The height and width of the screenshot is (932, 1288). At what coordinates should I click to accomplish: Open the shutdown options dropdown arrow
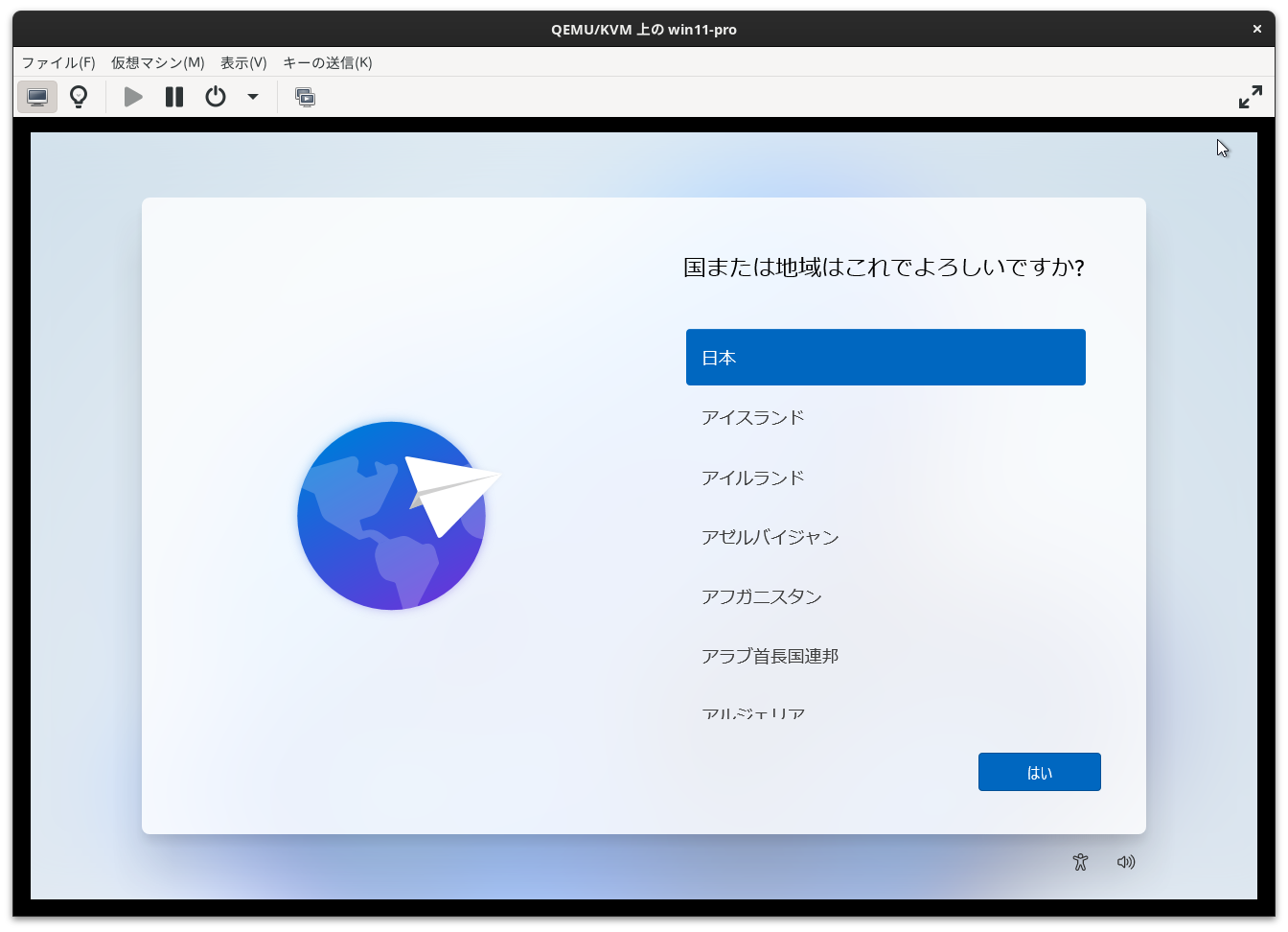252,96
